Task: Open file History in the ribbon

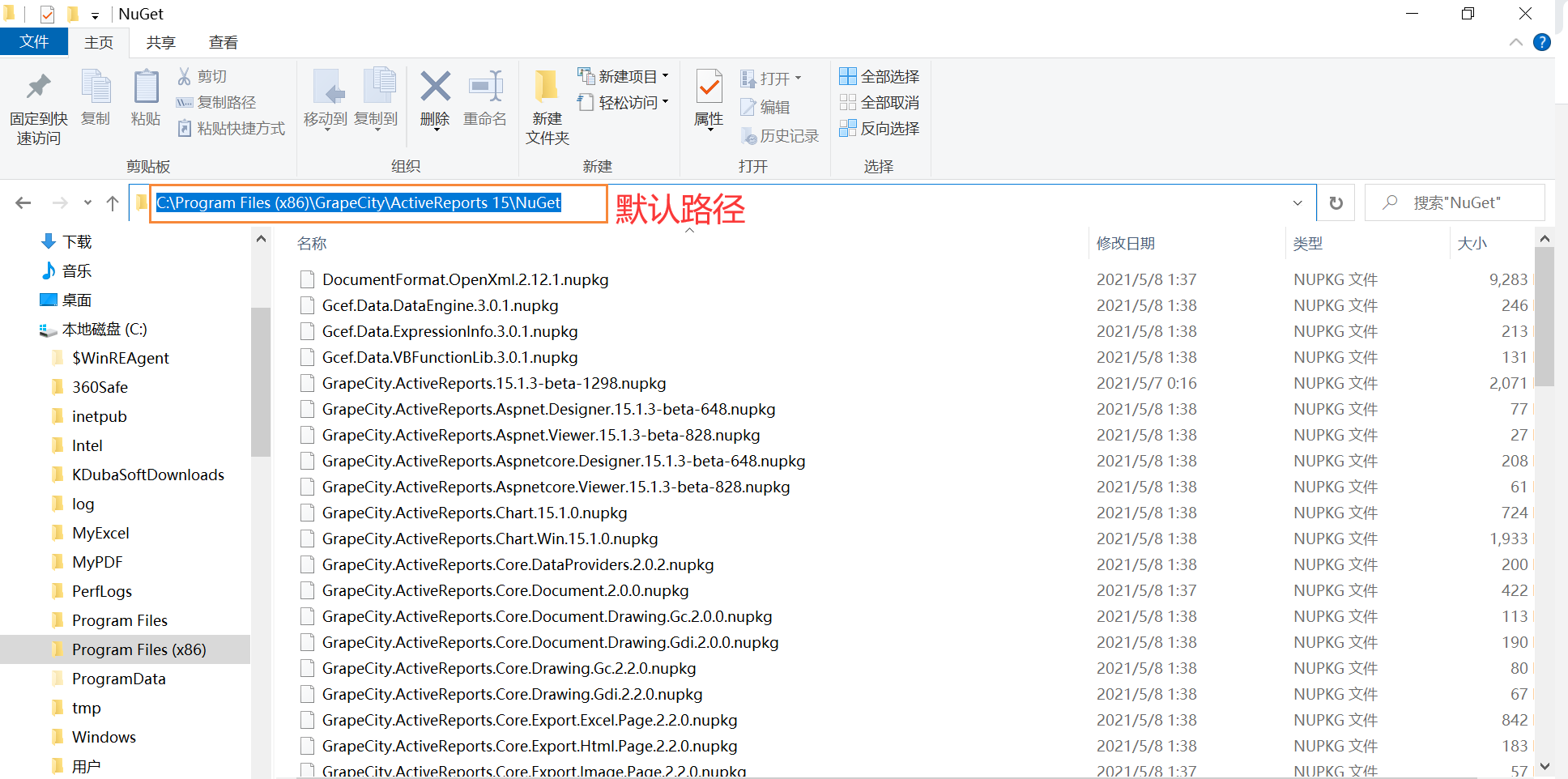Action: pyautogui.click(x=780, y=136)
